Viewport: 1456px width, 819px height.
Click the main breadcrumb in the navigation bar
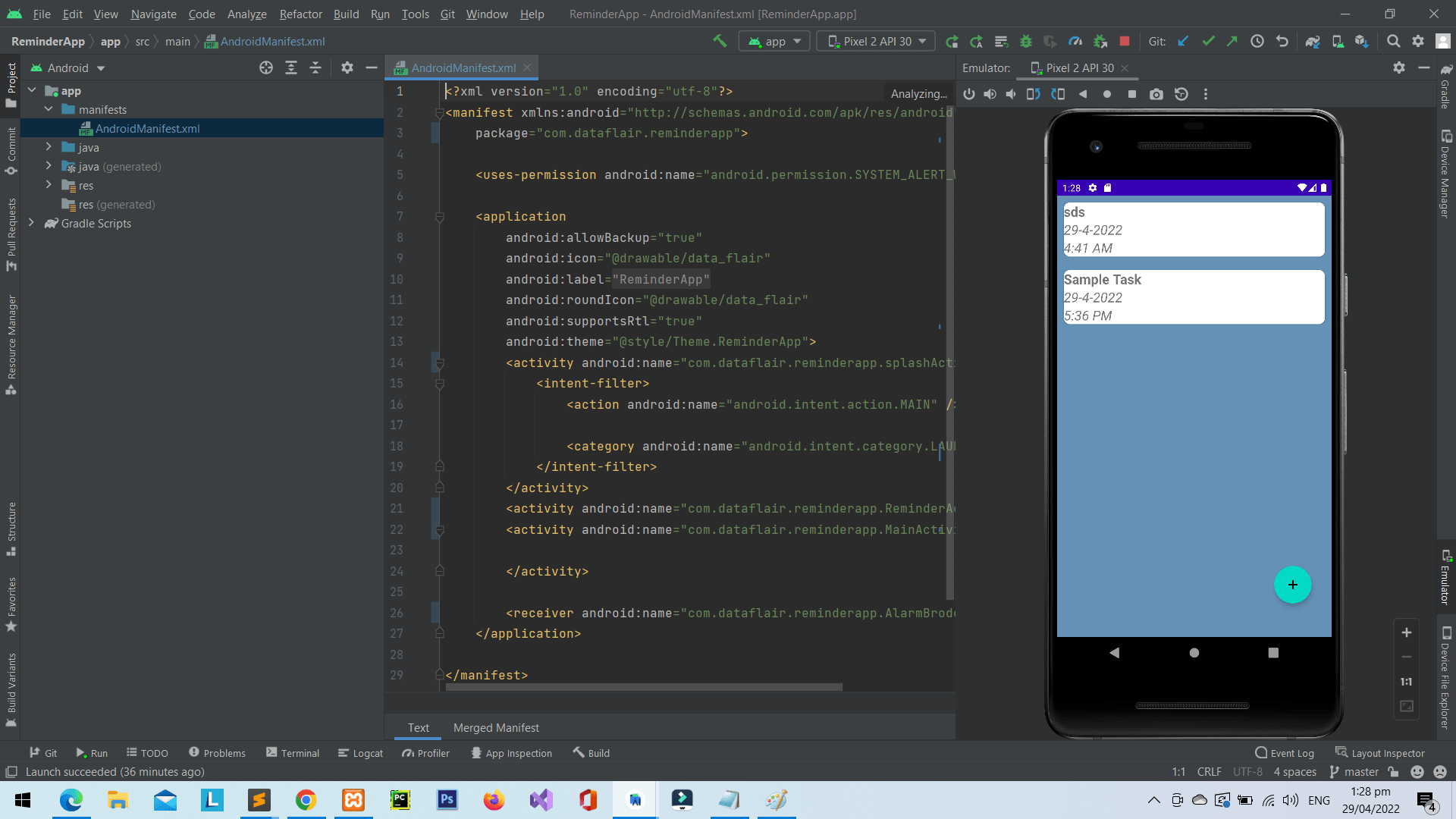pos(177,41)
